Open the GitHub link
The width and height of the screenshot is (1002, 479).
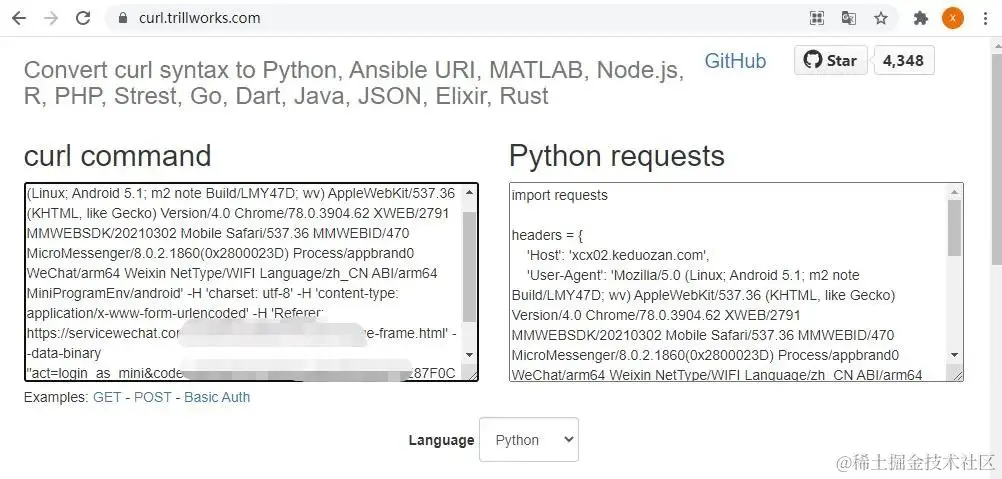pyautogui.click(x=735, y=61)
